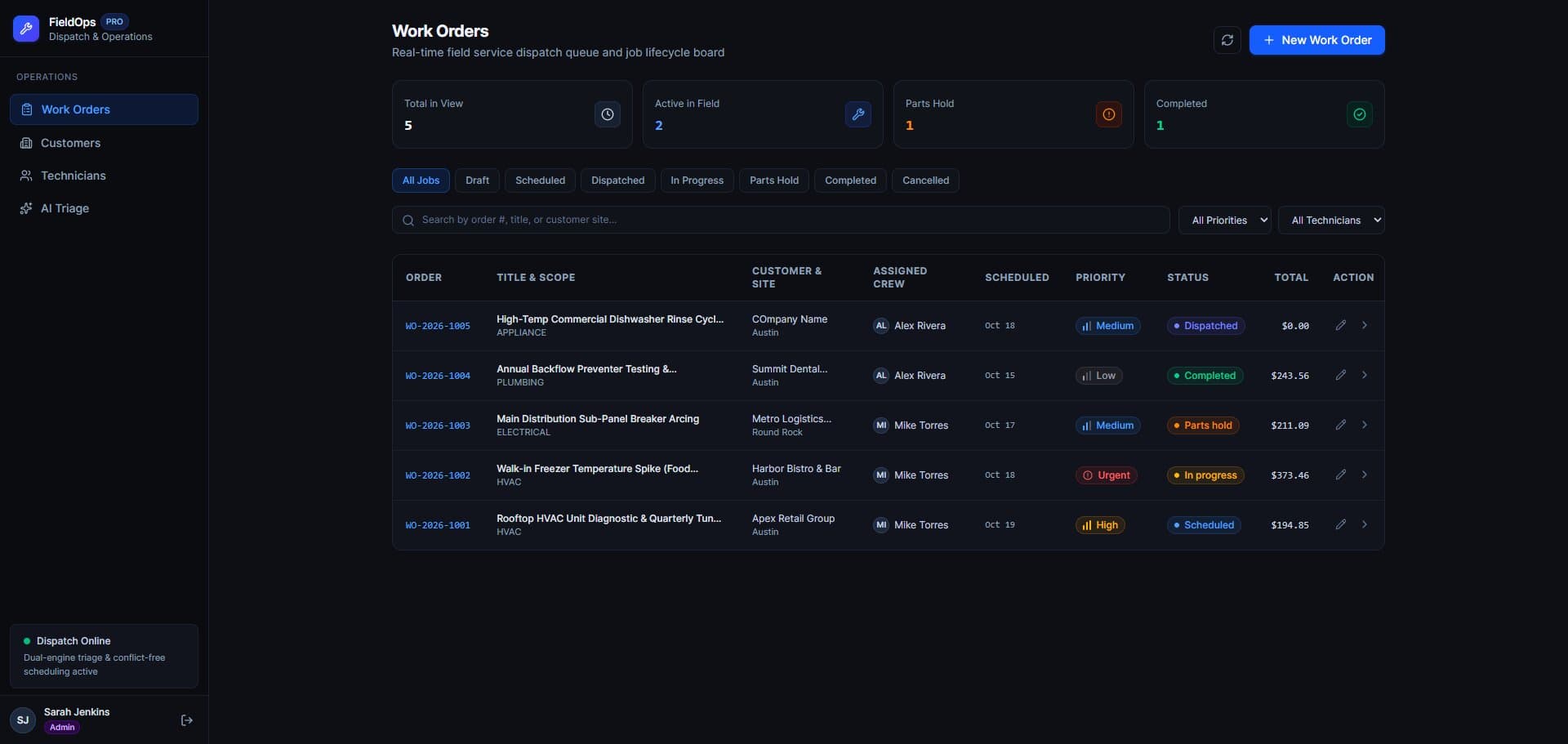Screen dimensions: 1568x744
Task: Expand WO-2026-1004 details chevron
Action: [x=1364, y=375]
